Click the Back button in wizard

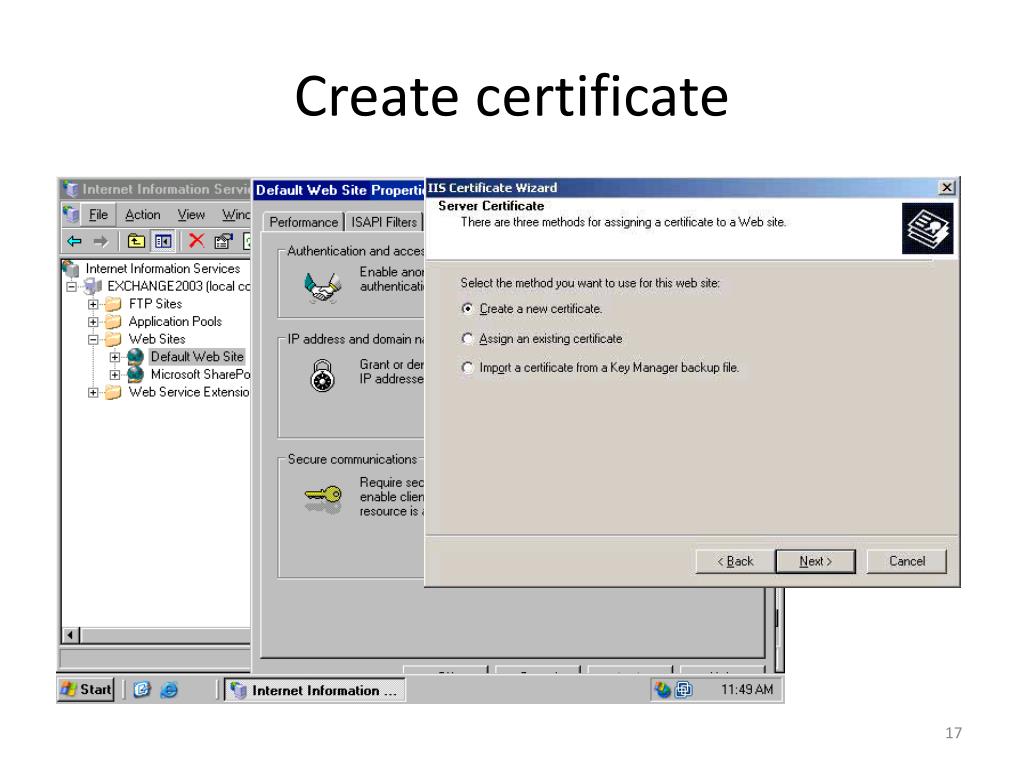[735, 561]
